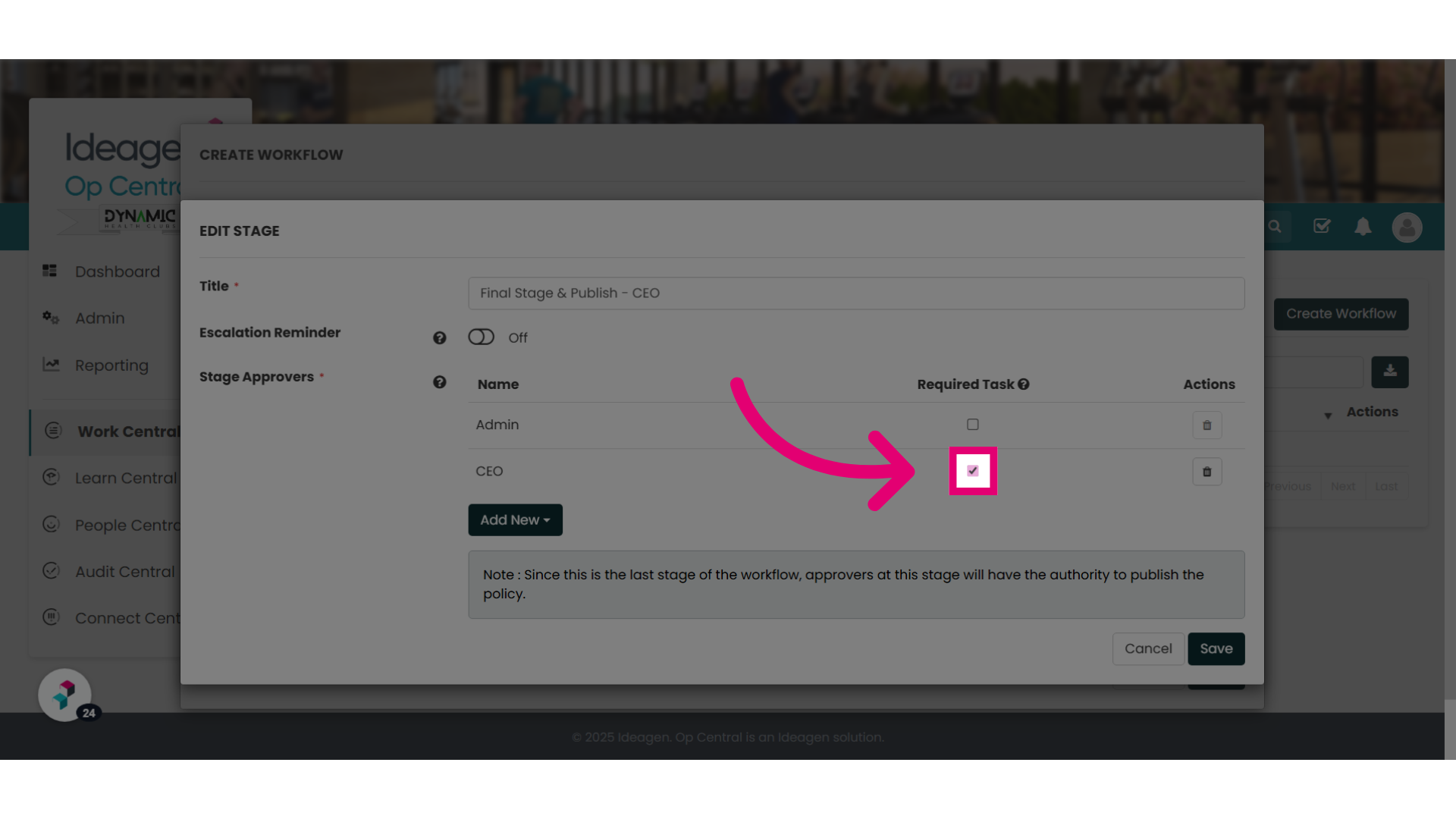
Task: Delete the CEO approver row
Action: click(1207, 472)
